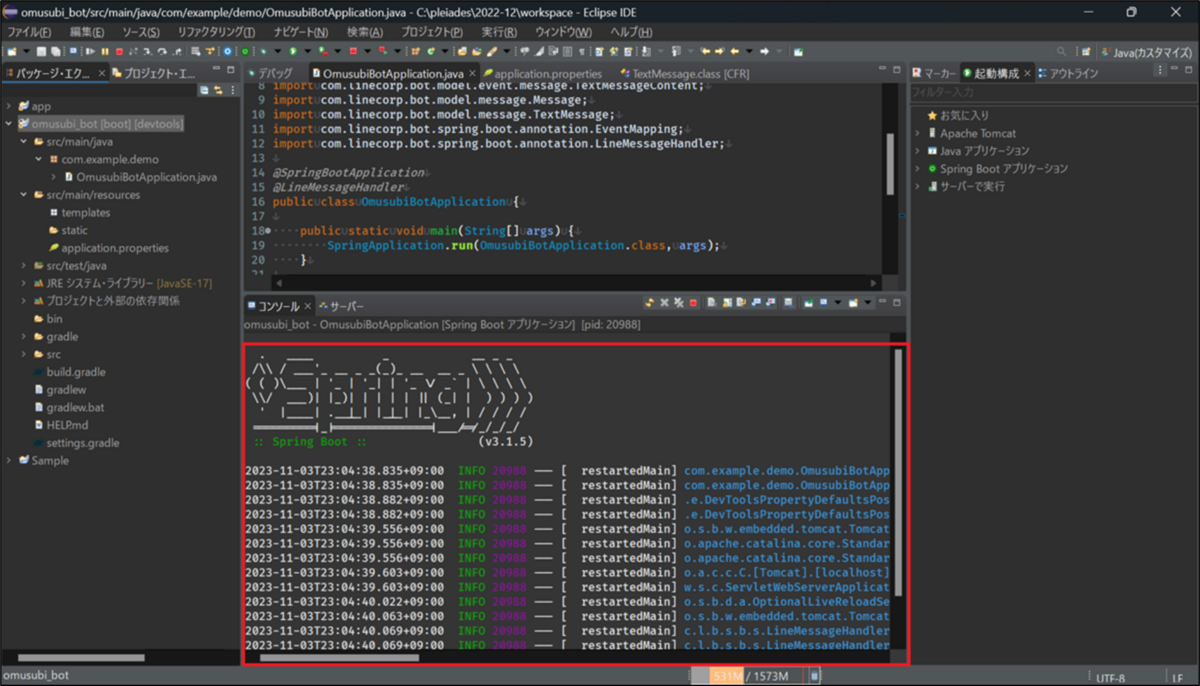Toggle Show Console on Standard Out change
1200x686 pixels.
coord(756,302)
